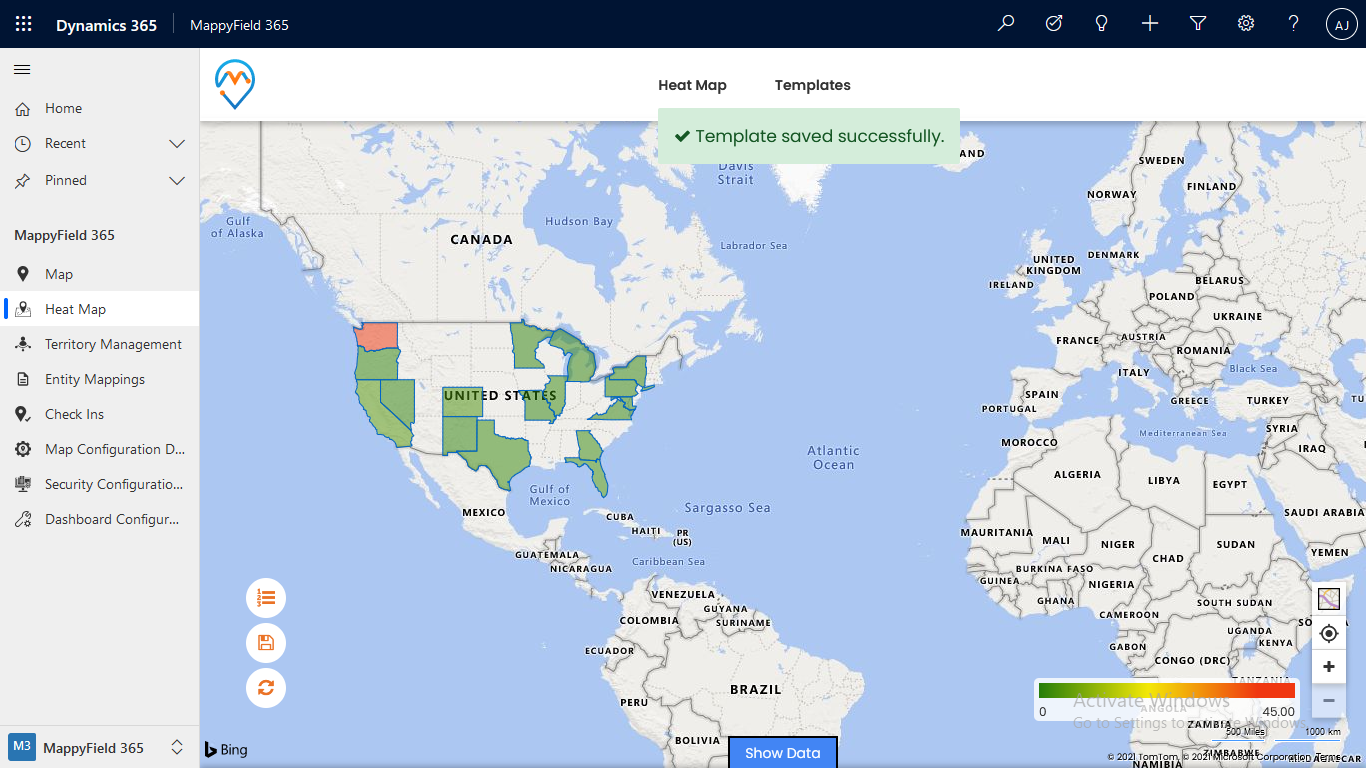Viewport: 1366px width, 768px height.
Task: Open the task flow target icon
Action: coord(1054,24)
